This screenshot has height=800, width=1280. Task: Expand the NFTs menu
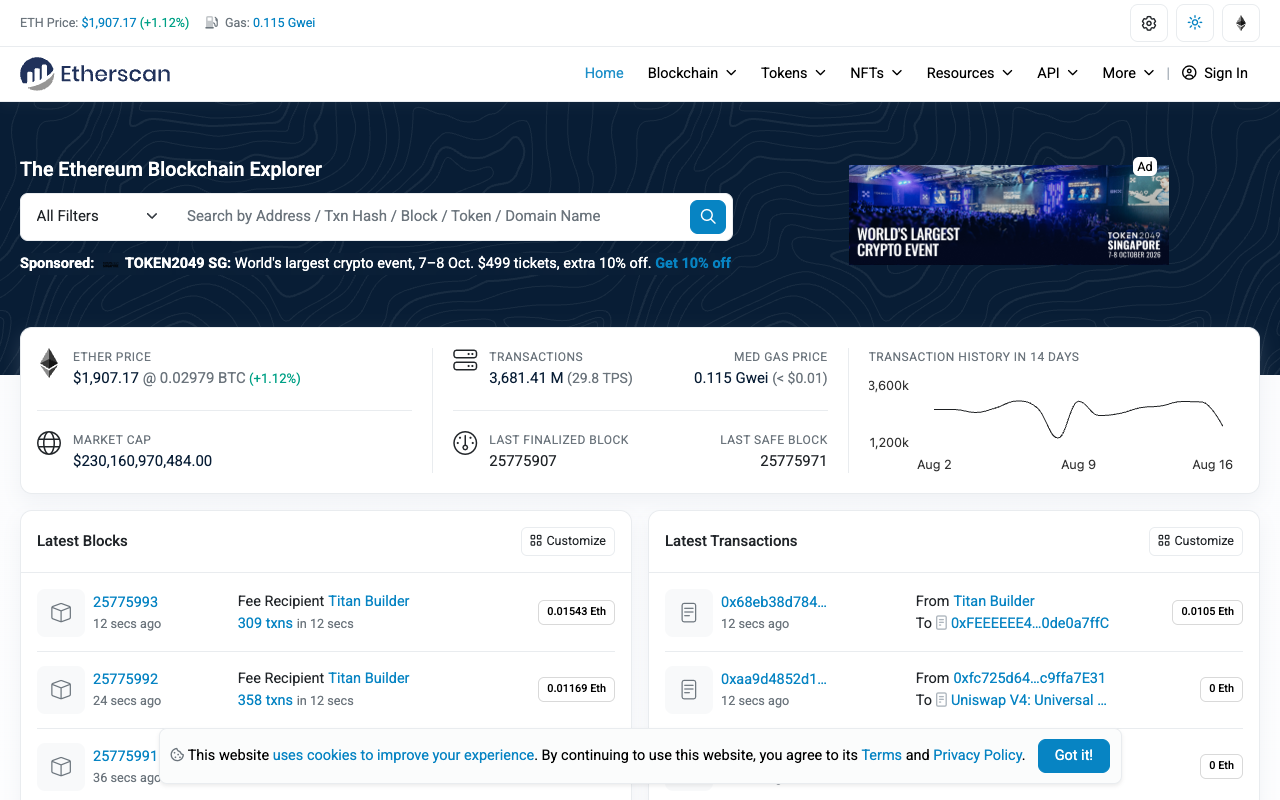[x=876, y=73]
